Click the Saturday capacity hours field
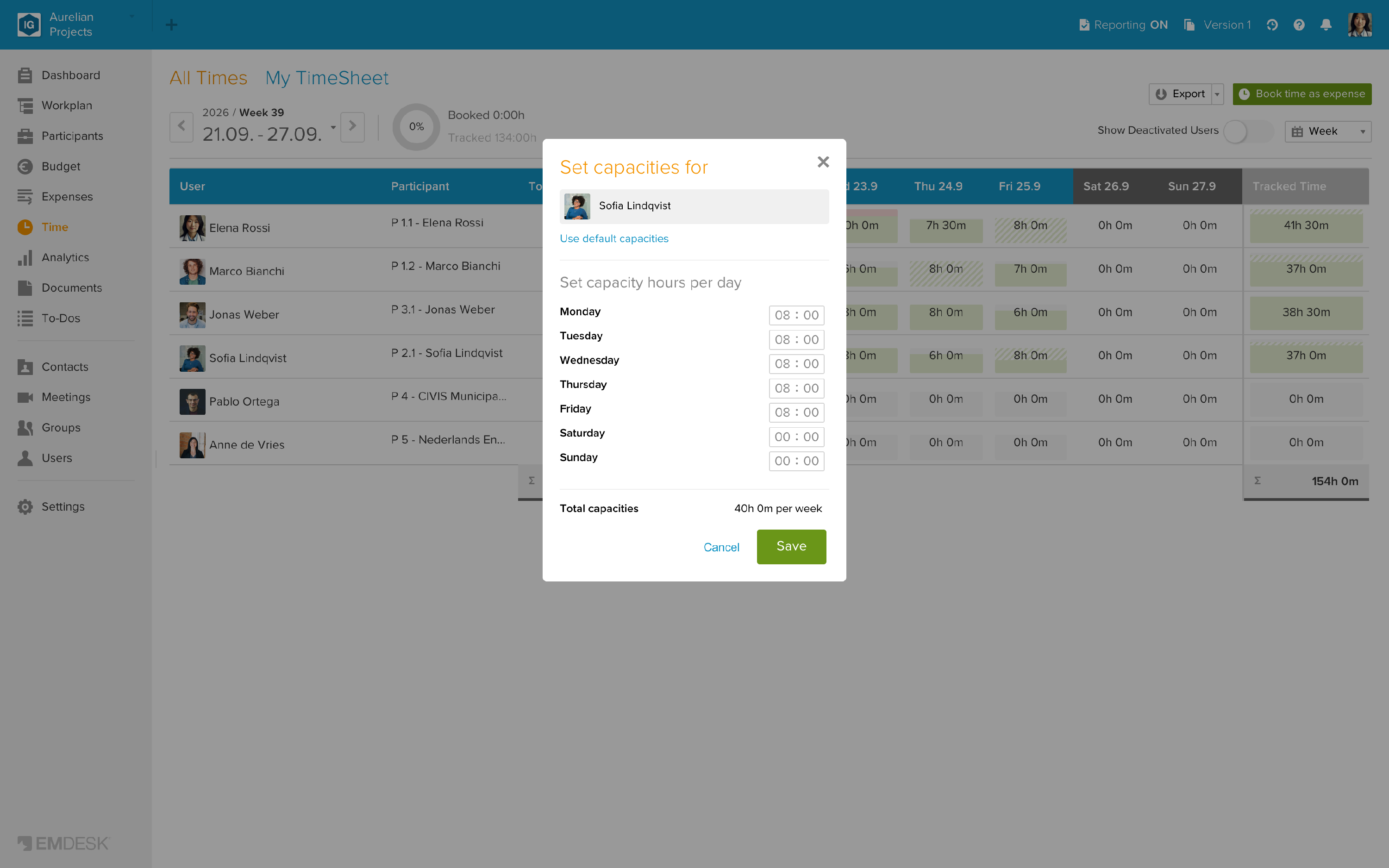Viewport: 1389px width, 868px height. [x=796, y=437]
